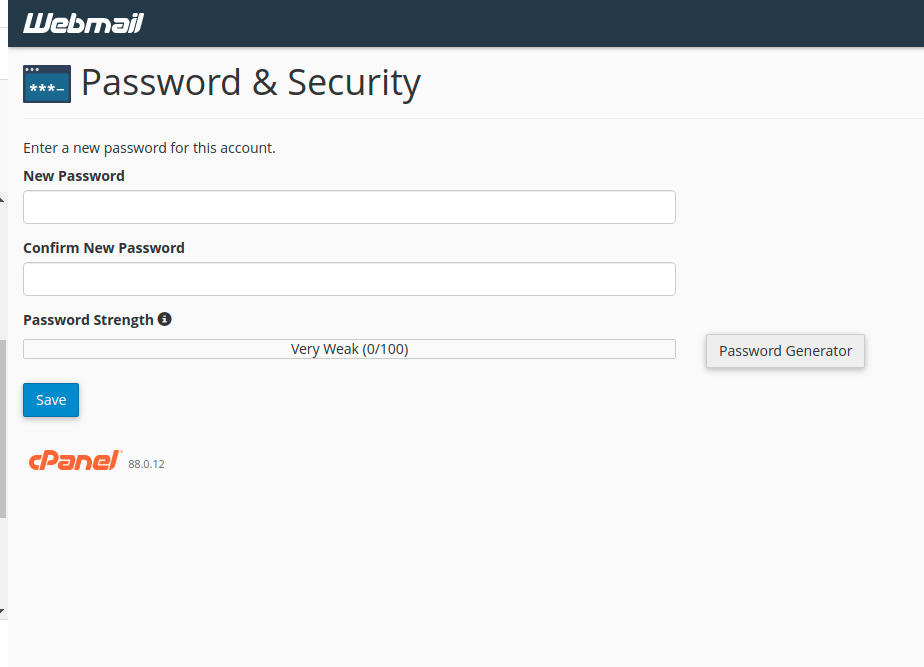
Task: Click the cPanel version number 88.0.12
Action: click(146, 464)
